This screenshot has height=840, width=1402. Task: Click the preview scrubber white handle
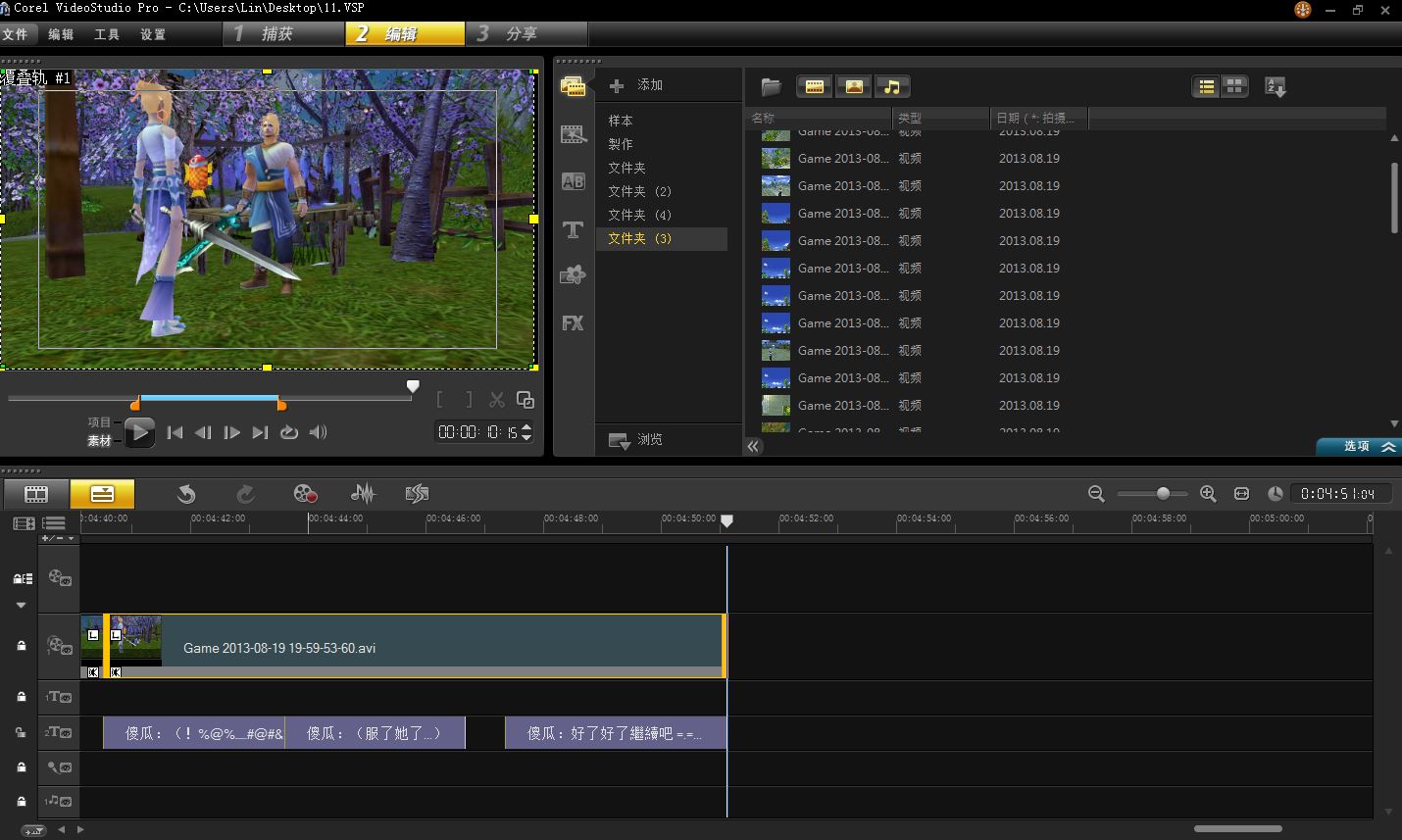(413, 386)
